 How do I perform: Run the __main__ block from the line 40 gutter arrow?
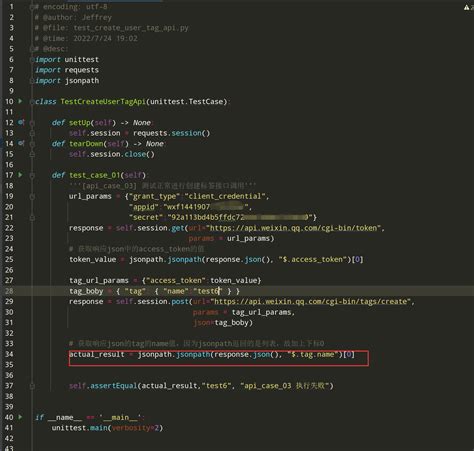20,417
